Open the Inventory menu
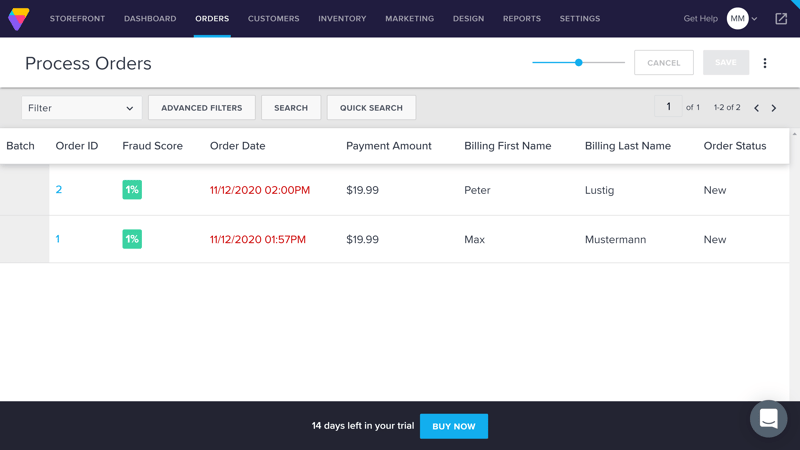The height and width of the screenshot is (450, 800). (x=342, y=18)
